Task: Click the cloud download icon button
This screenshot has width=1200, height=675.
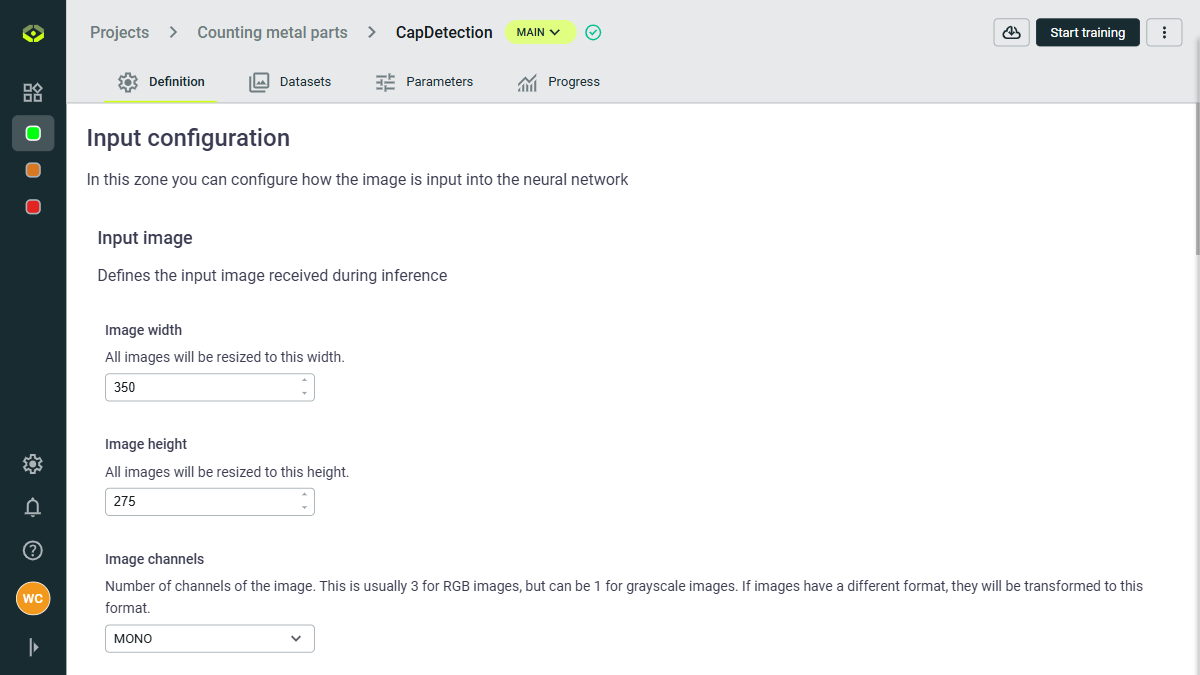Action: 1011,33
